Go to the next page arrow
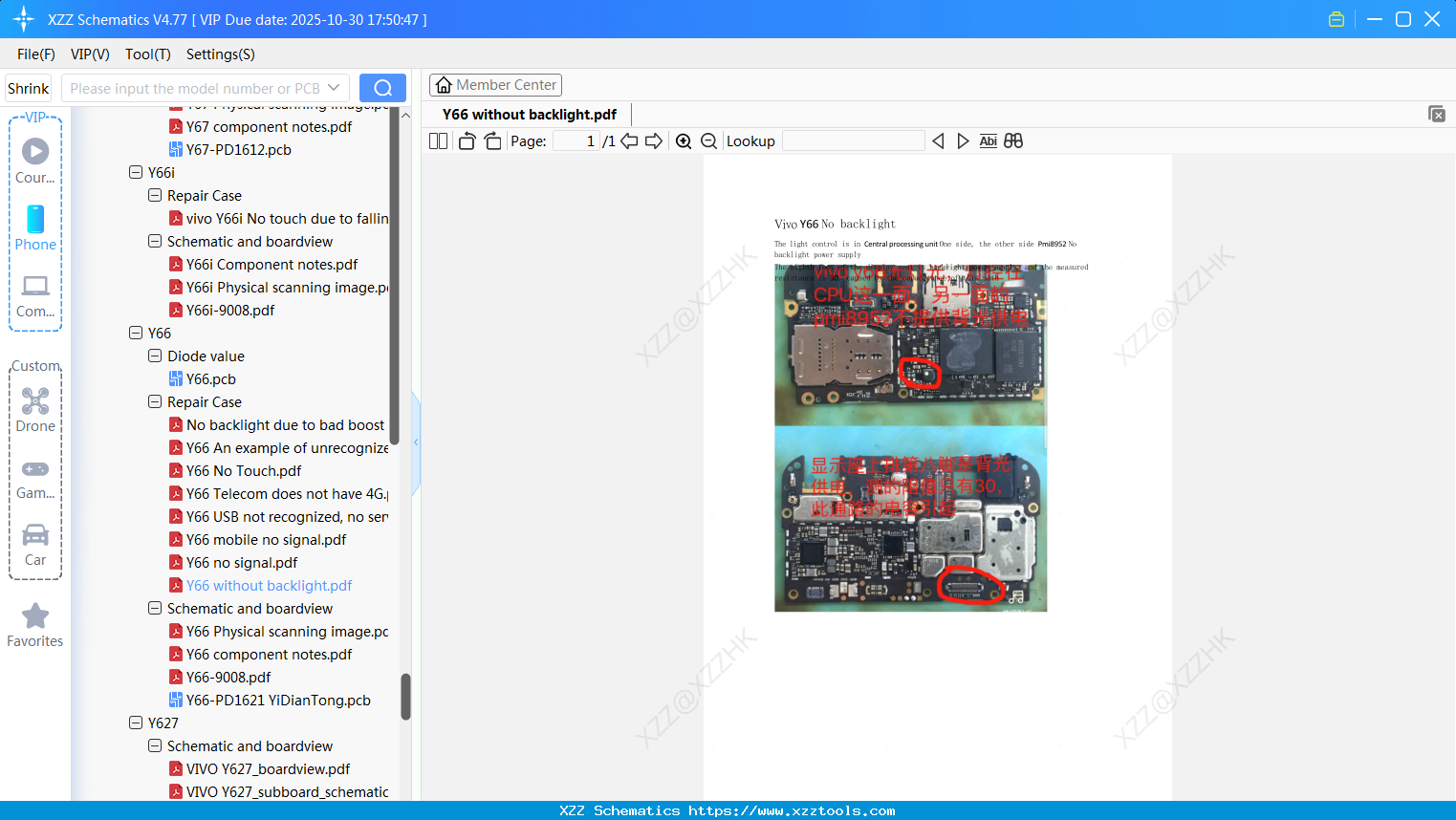The width and height of the screenshot is (1456, 820). tap(654, 141)
